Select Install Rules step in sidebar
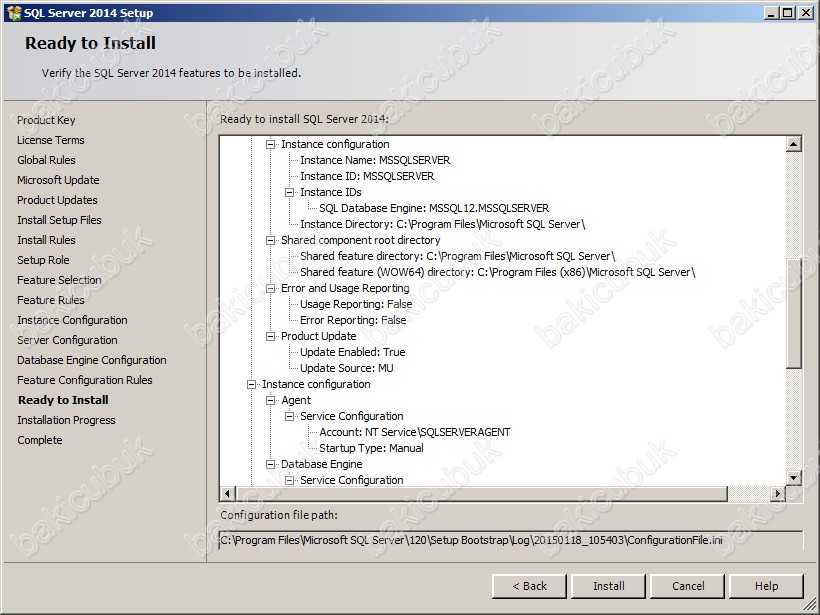 click(46, 240)
